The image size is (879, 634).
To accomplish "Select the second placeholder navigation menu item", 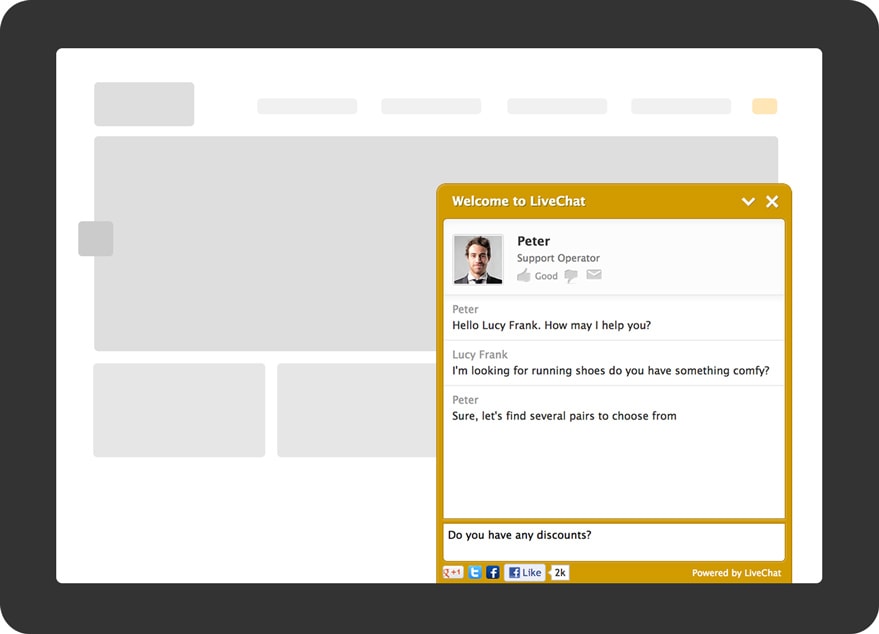I will (x=431, y=106).
